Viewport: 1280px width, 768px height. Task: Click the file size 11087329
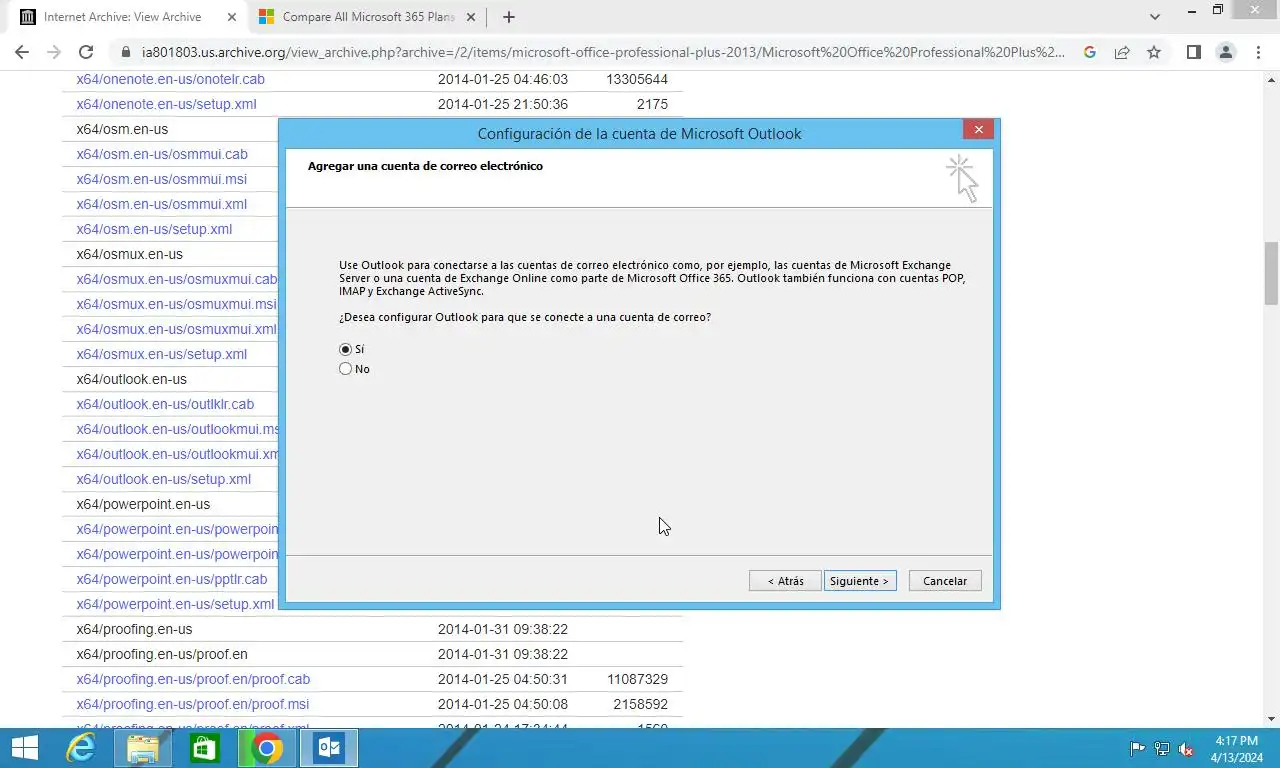(x=637, y=679)
